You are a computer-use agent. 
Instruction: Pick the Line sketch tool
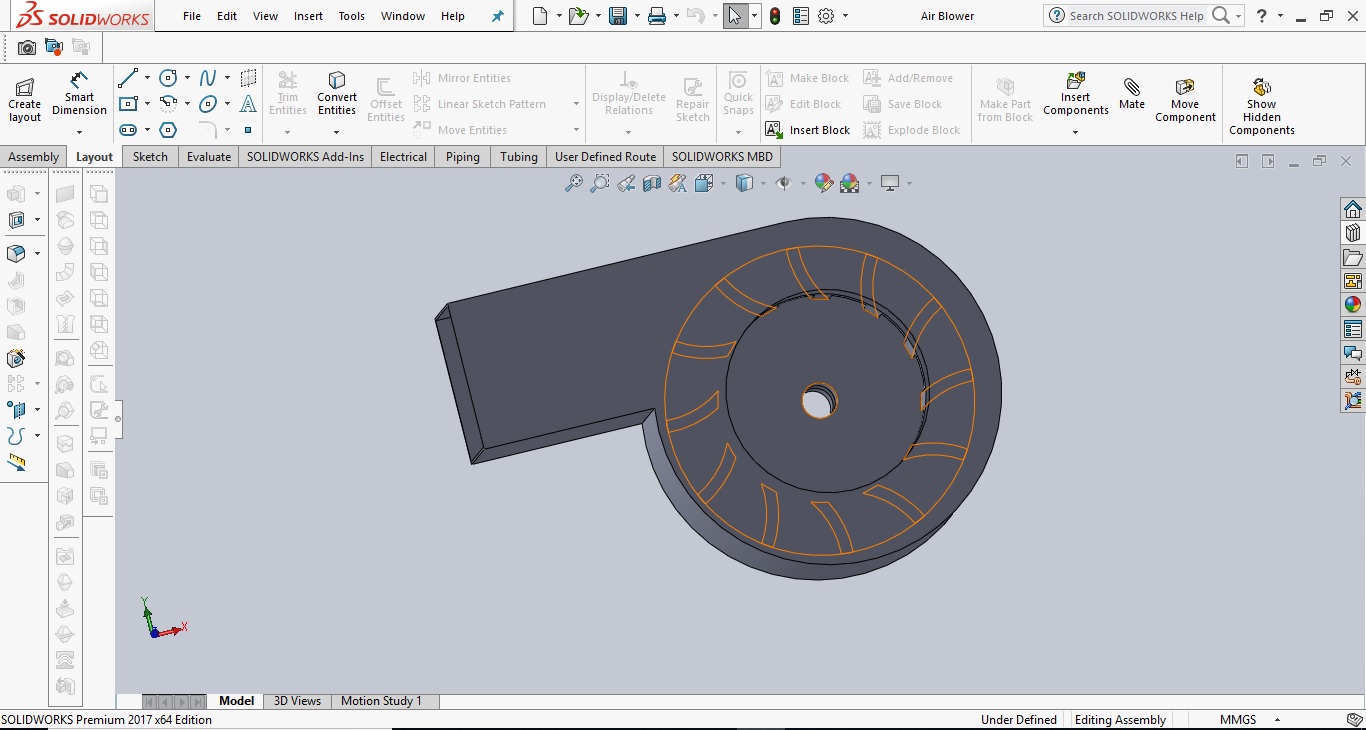[x=128, y=78]
